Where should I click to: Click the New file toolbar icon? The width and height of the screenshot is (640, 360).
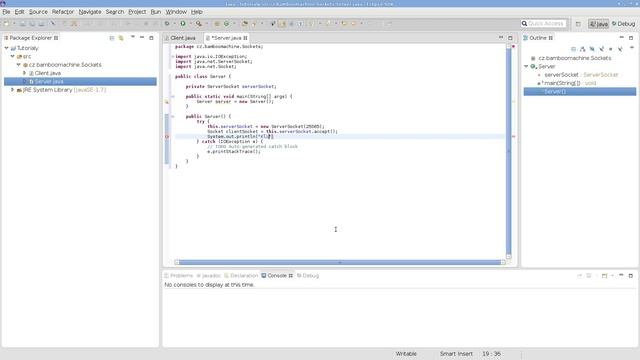click(6, 24)
